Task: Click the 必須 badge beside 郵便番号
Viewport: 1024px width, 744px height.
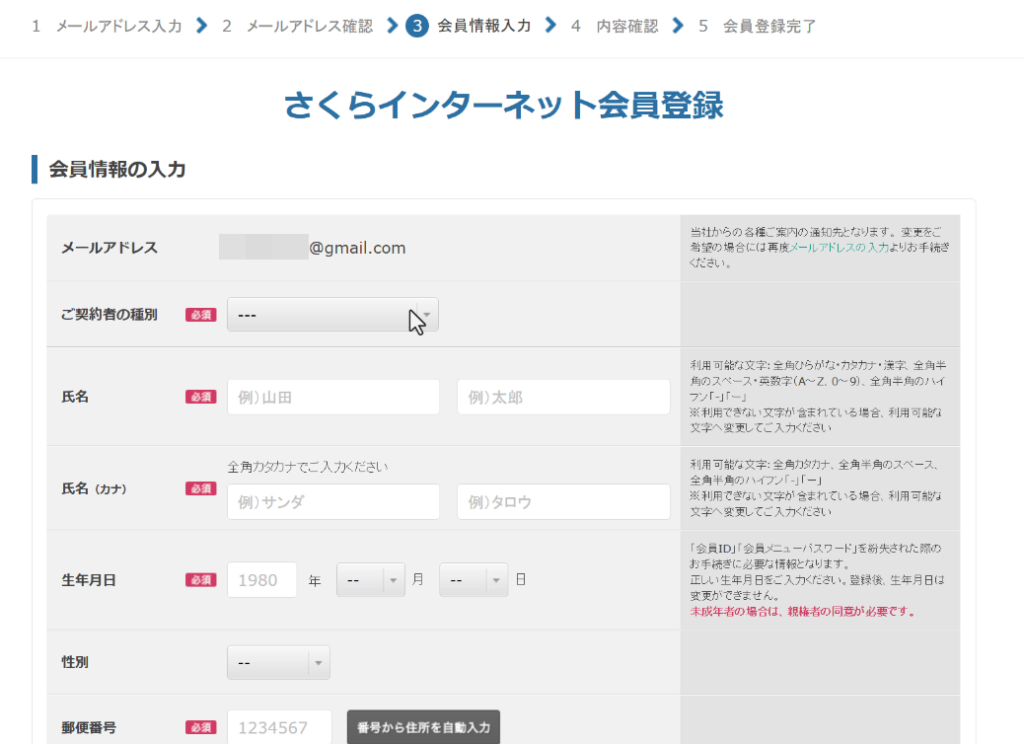Action: coord(200,728)
